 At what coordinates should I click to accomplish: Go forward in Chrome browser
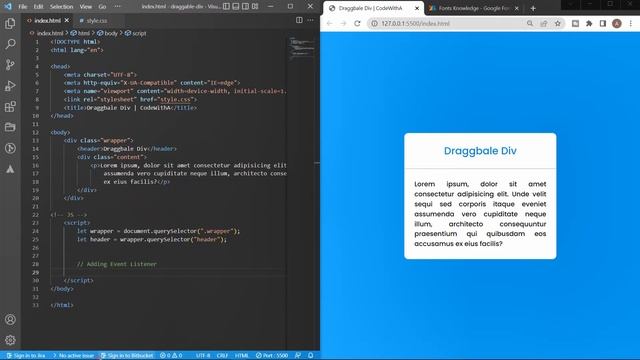[343, 24]
